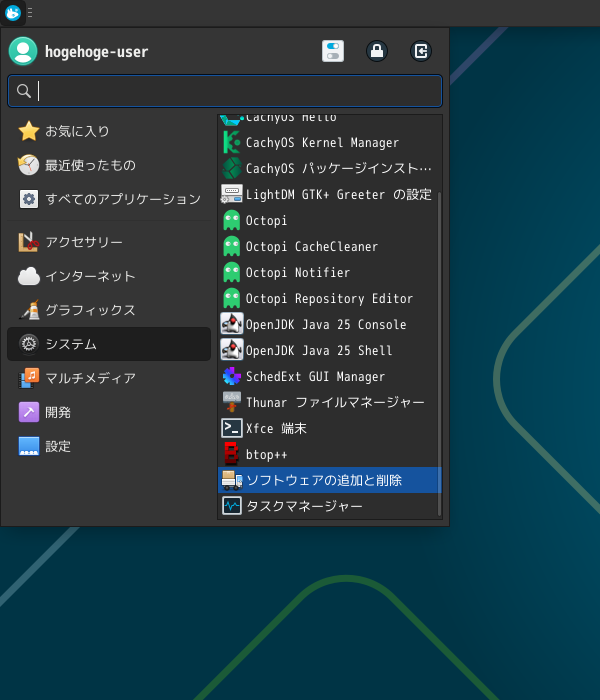
Task: Click the application list scrollbar
Action: [x=439, y=353]
